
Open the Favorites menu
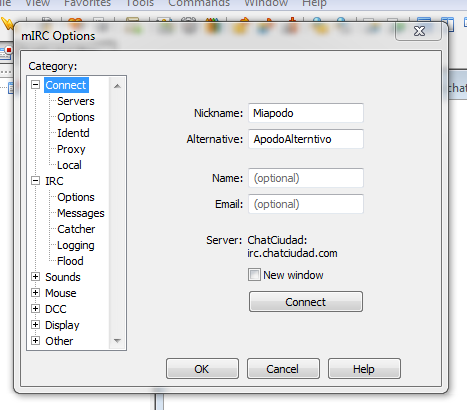[x=87, y=3]
